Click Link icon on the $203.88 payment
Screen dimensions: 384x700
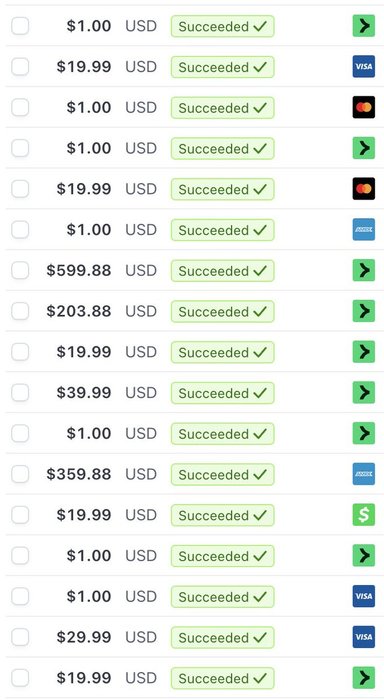click(x=363, y=311)
